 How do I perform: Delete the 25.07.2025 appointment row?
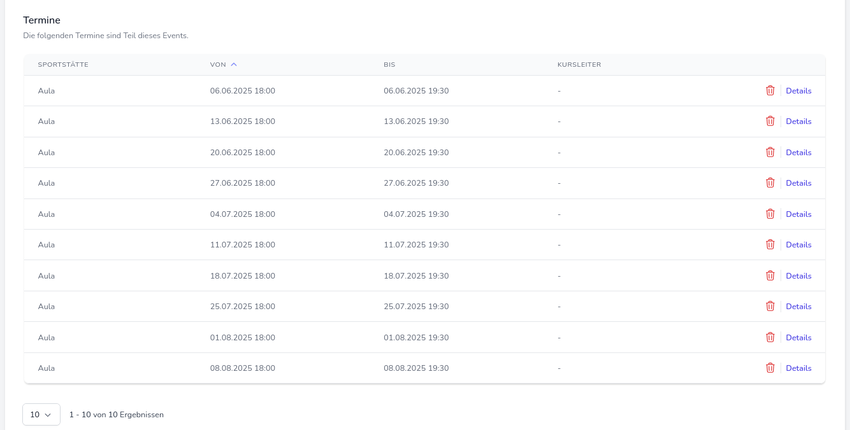pos(770,306)
